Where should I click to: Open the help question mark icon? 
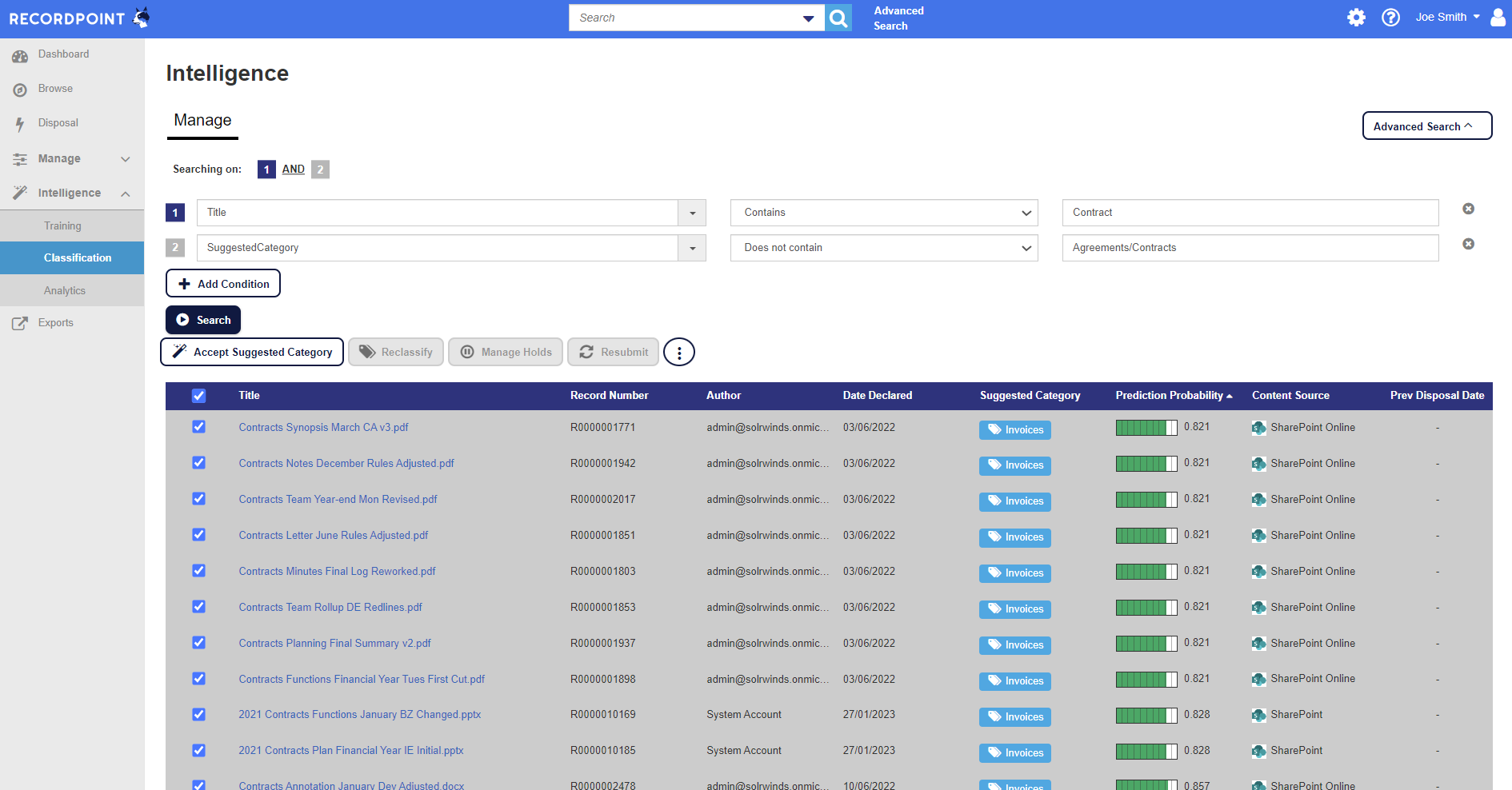click(1390, 17)
